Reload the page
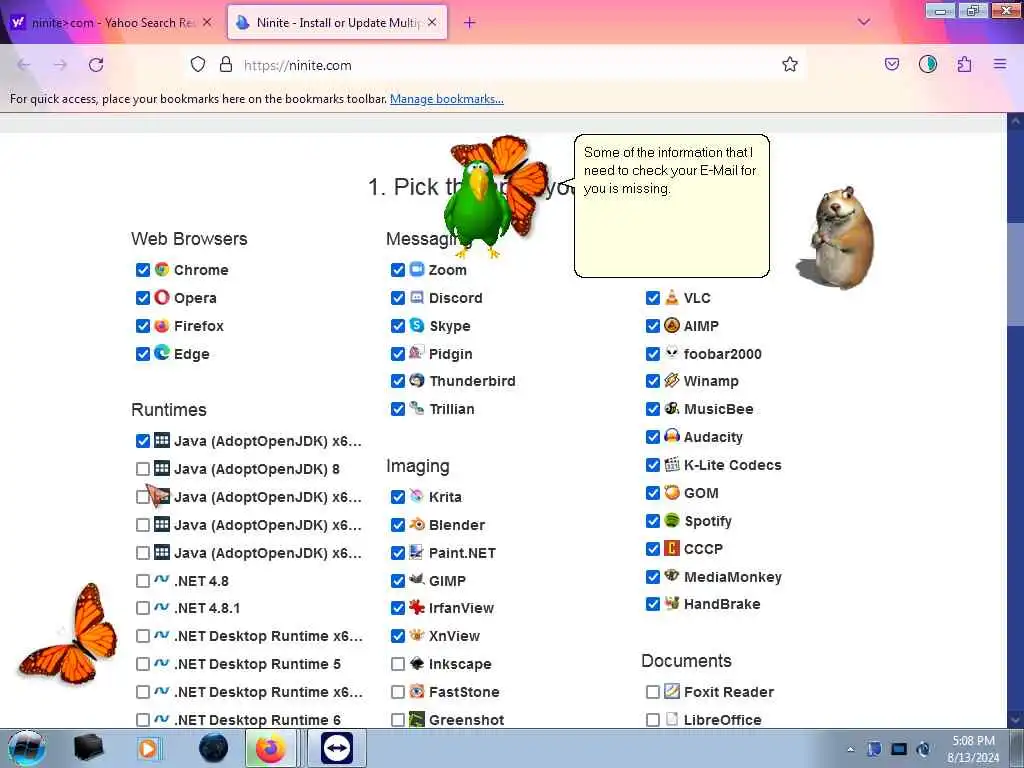This screenshot has height=768, width=1024. 96,65
